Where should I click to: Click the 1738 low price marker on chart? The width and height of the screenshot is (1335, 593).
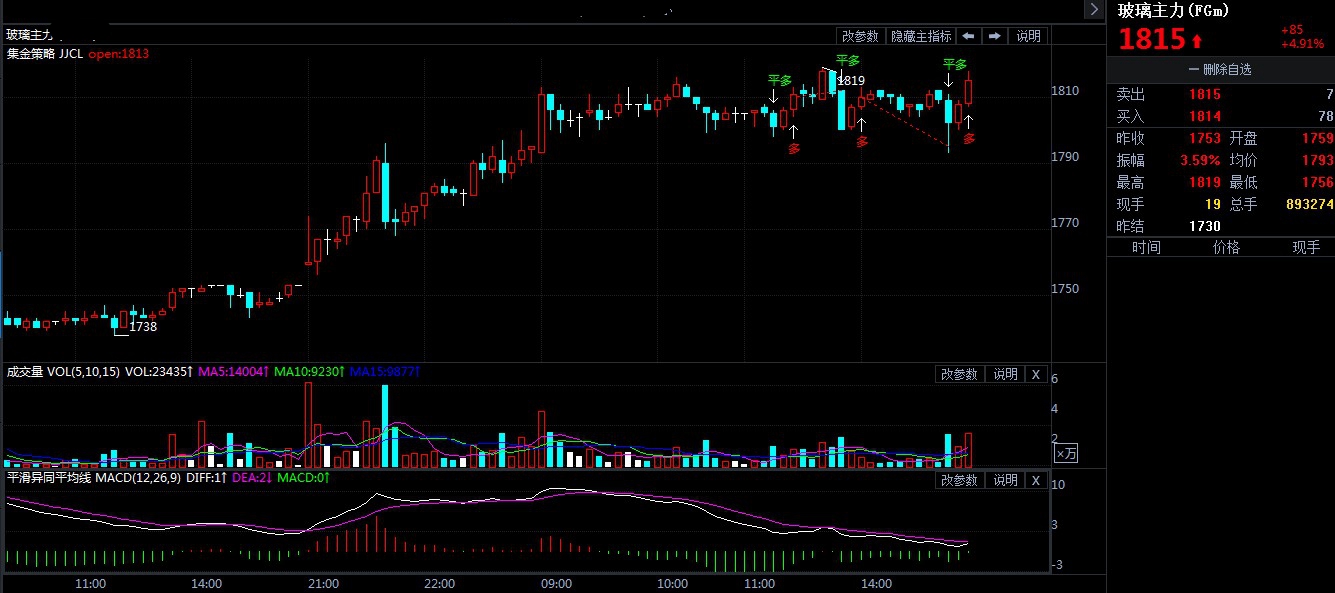[143, 326]
